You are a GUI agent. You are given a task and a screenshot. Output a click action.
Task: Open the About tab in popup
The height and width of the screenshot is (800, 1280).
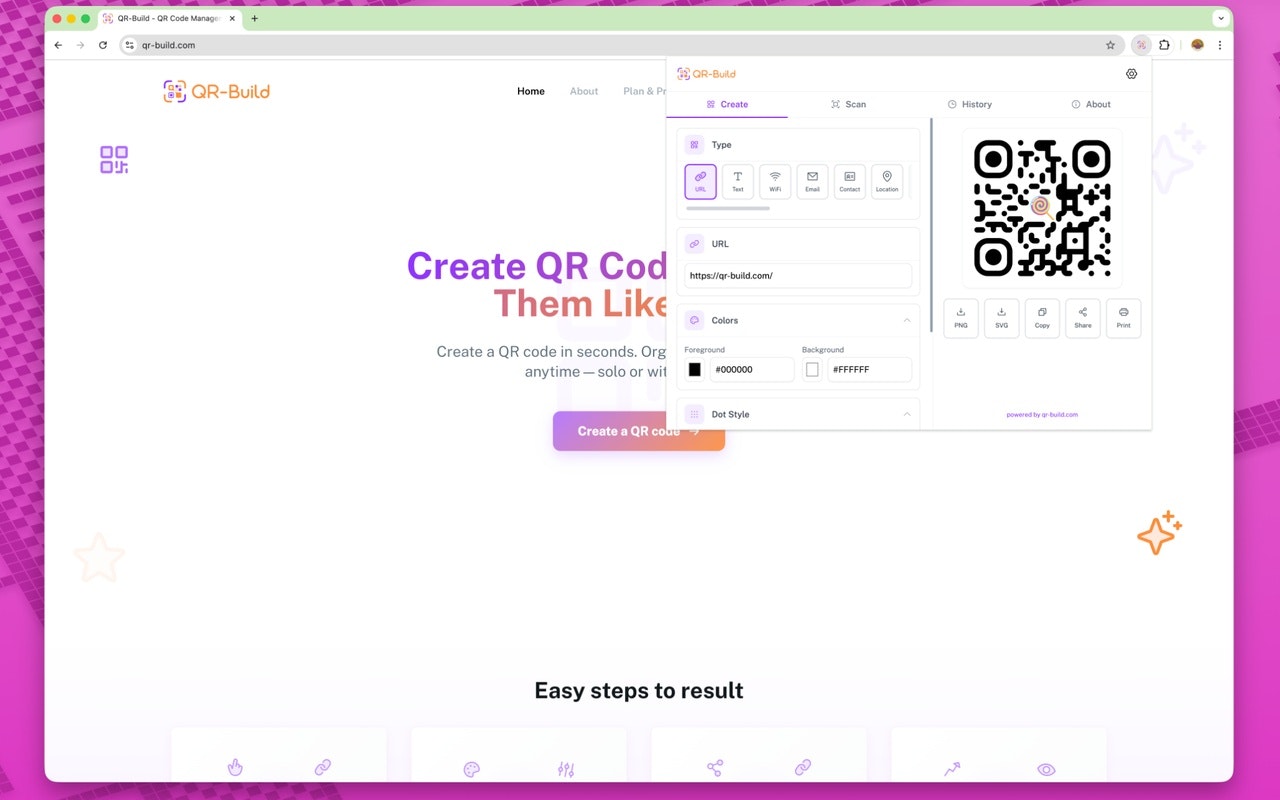click(1091, 104)
